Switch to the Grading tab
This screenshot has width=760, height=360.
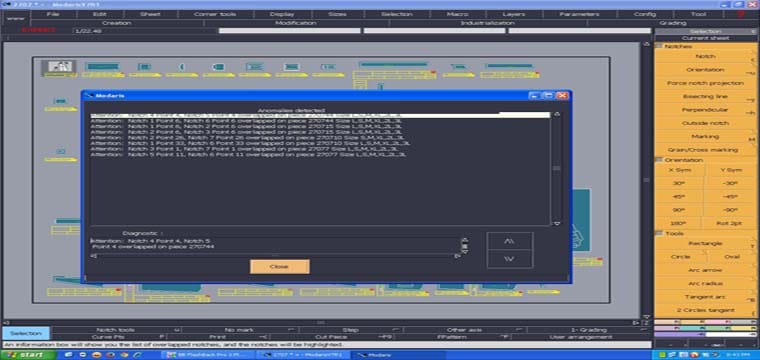(x=673, y=23)
